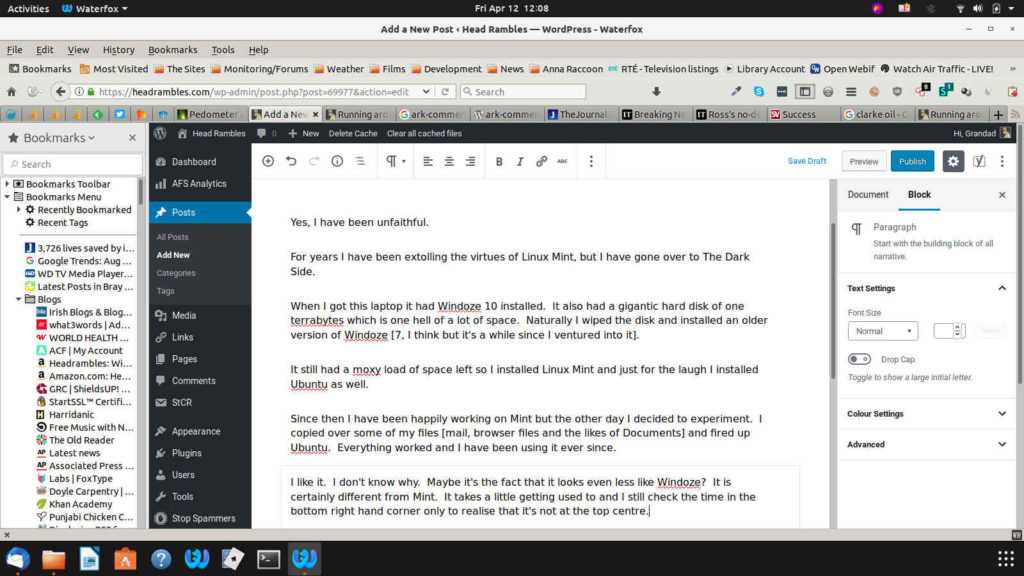1024x576 pixels.
Task: Go to browser home page icon
Action: click(12, 92)
